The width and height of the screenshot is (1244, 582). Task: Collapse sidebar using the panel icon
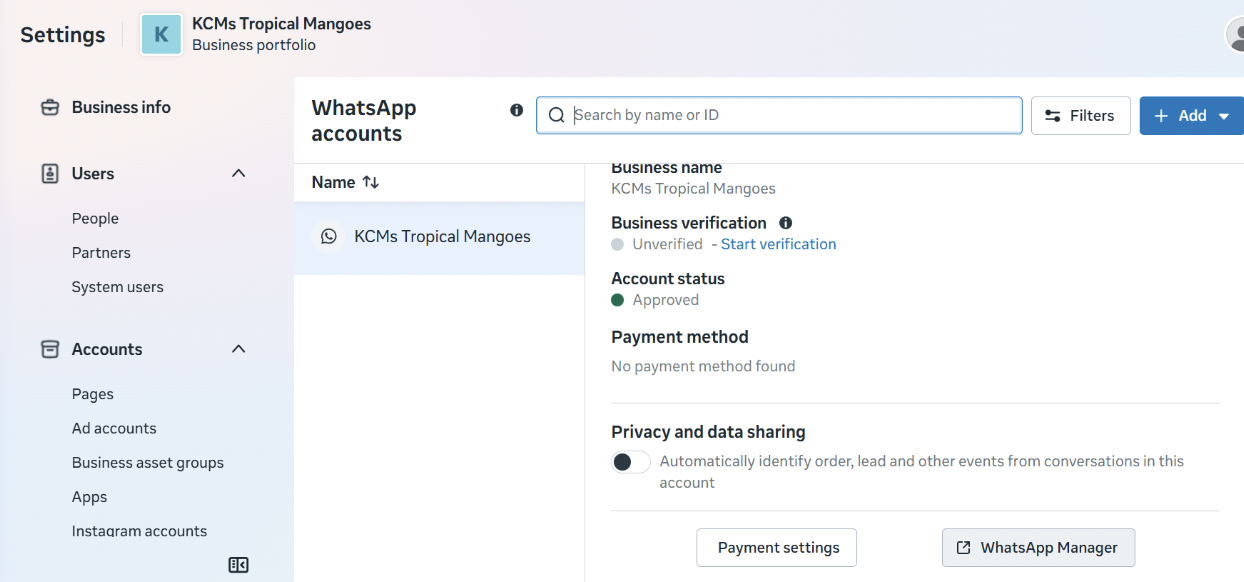point(238,565)
